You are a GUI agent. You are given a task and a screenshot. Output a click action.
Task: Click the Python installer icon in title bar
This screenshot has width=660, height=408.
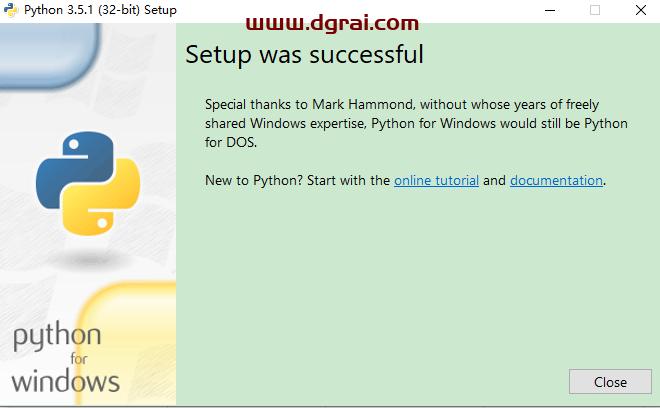(10, 10)
